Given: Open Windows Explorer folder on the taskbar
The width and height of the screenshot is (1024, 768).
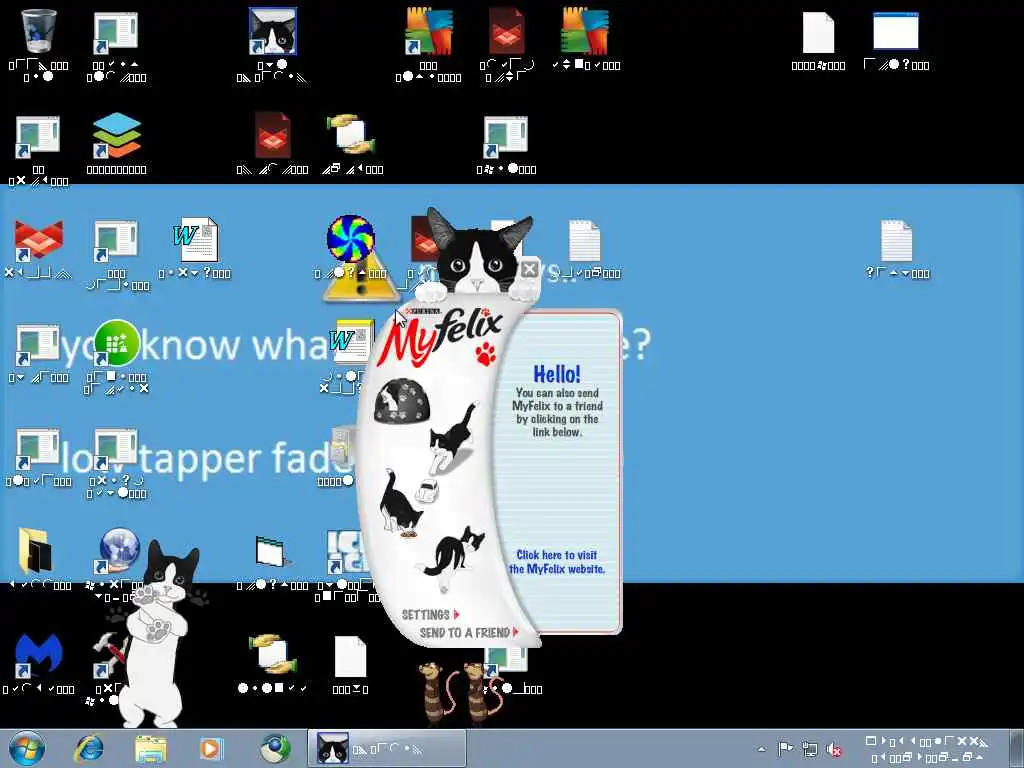Looking at the screenshot, I should [x=151, y=748].
